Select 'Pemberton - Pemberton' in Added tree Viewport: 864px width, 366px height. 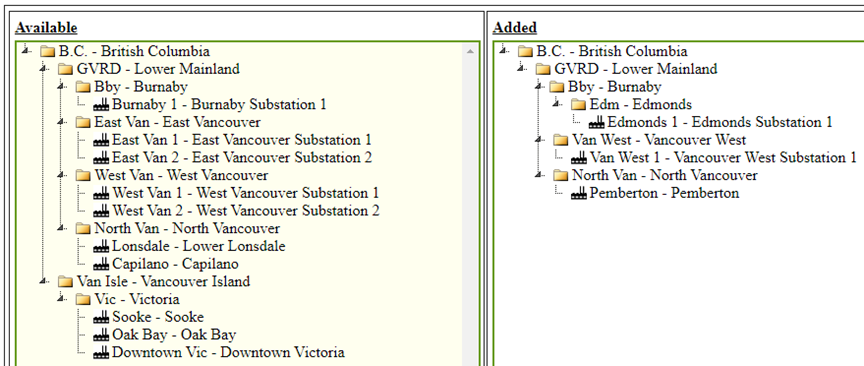(664, 193)
